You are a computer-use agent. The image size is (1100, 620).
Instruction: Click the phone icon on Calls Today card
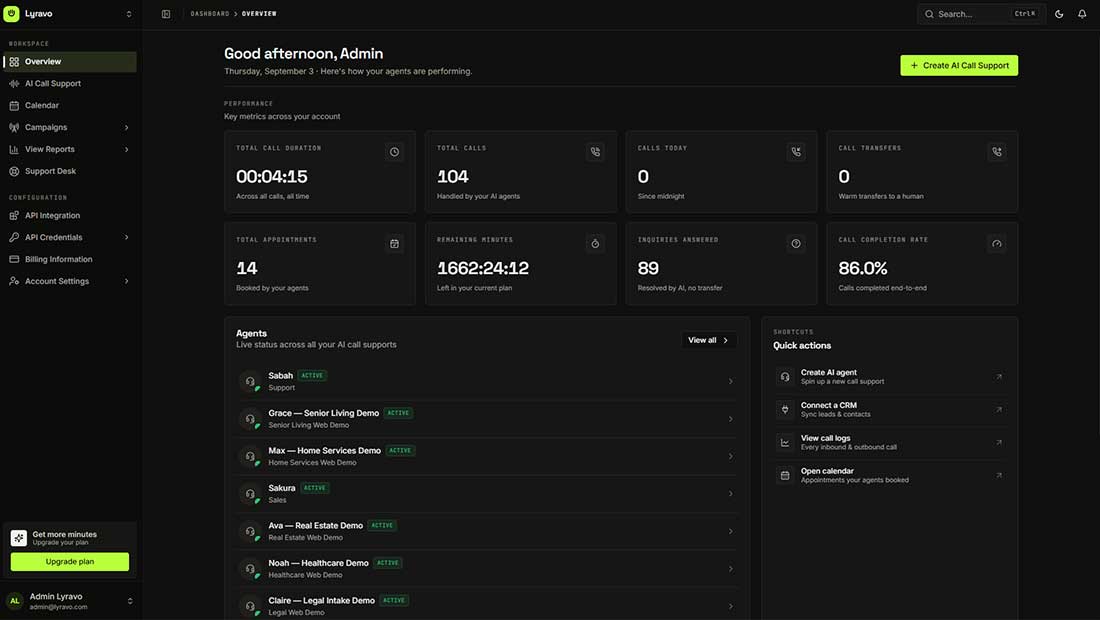click(796, 152)
